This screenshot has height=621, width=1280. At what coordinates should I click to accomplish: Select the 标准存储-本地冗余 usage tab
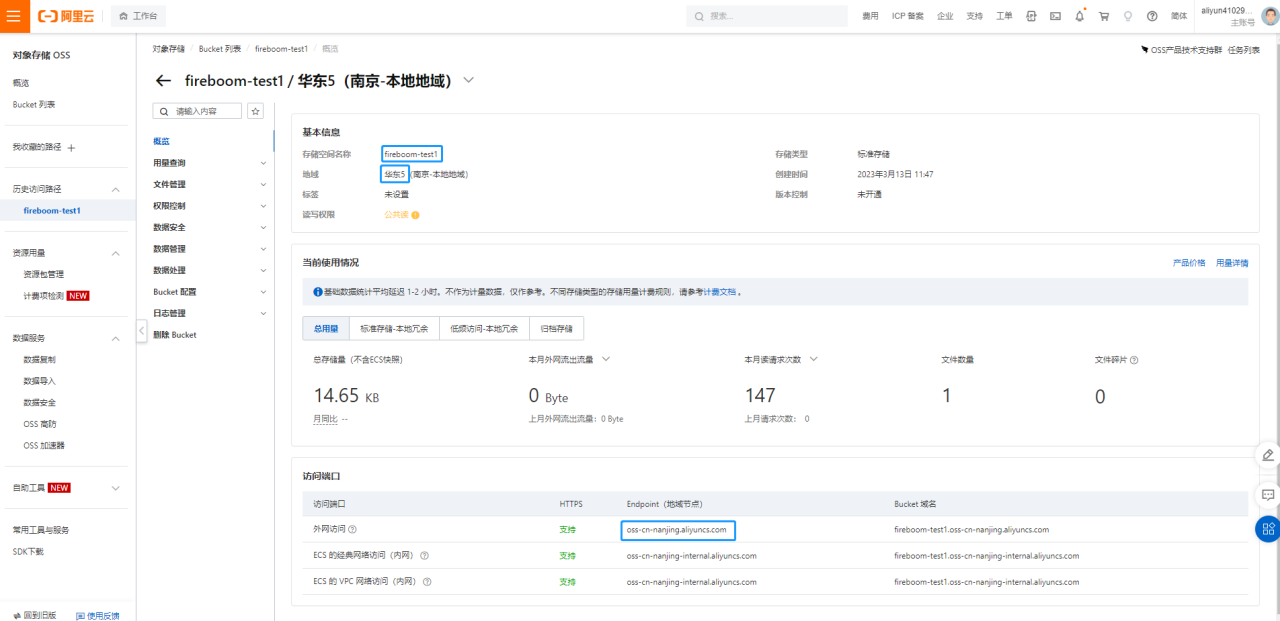394,328
